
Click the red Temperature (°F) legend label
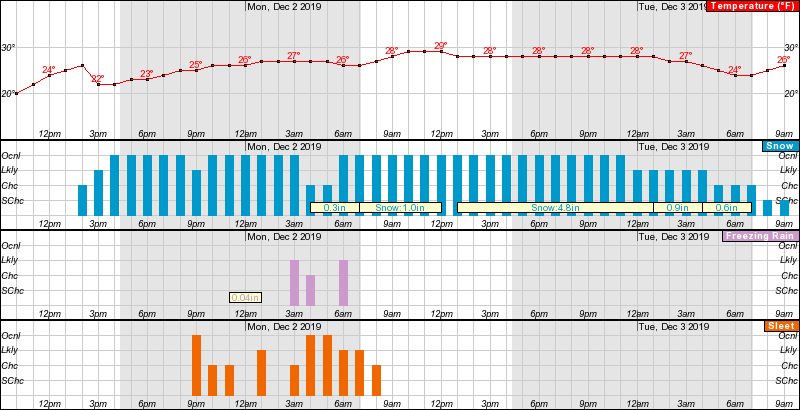(x=752, y=7)
